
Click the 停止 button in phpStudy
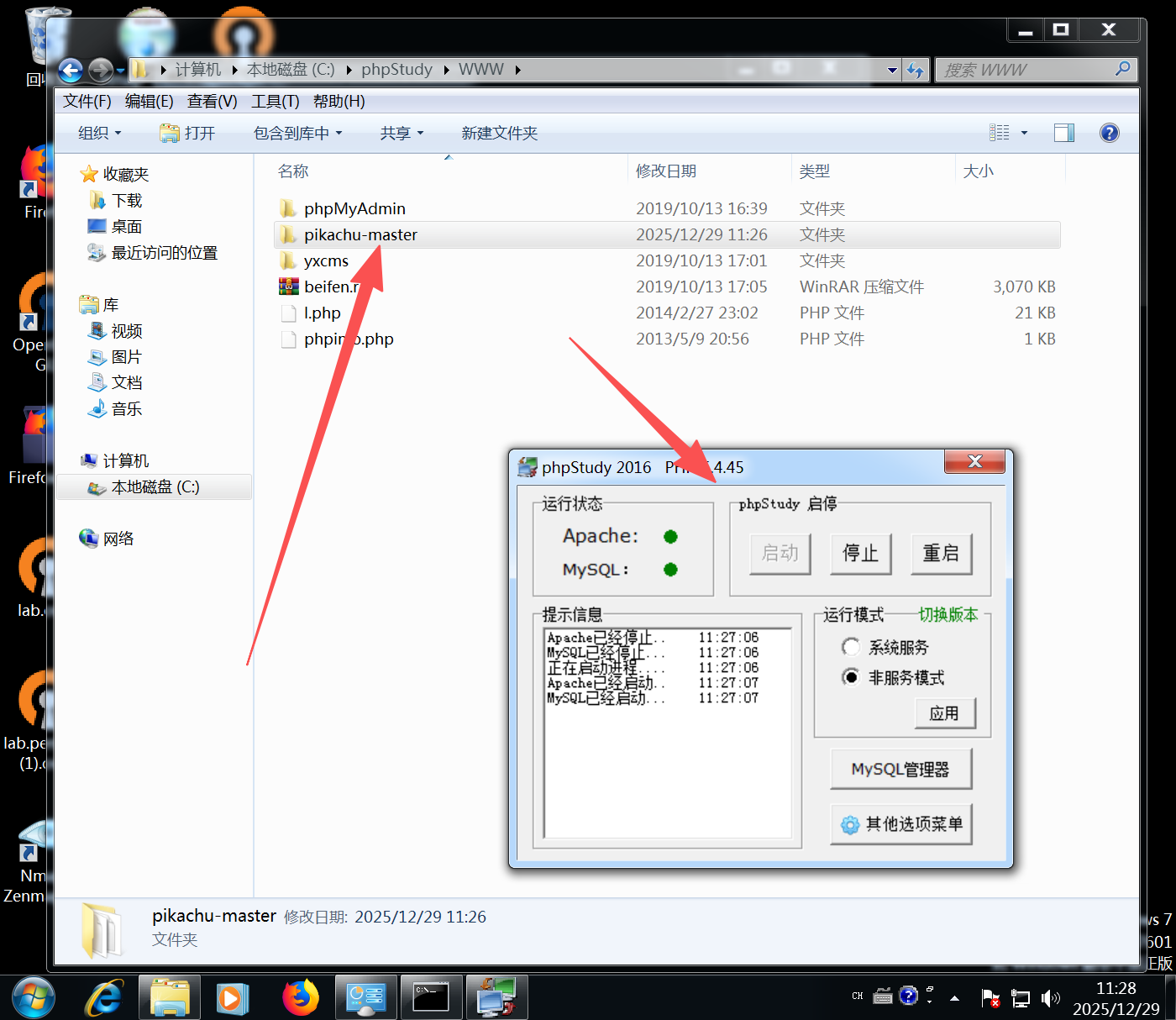click(x=861, y=554)
